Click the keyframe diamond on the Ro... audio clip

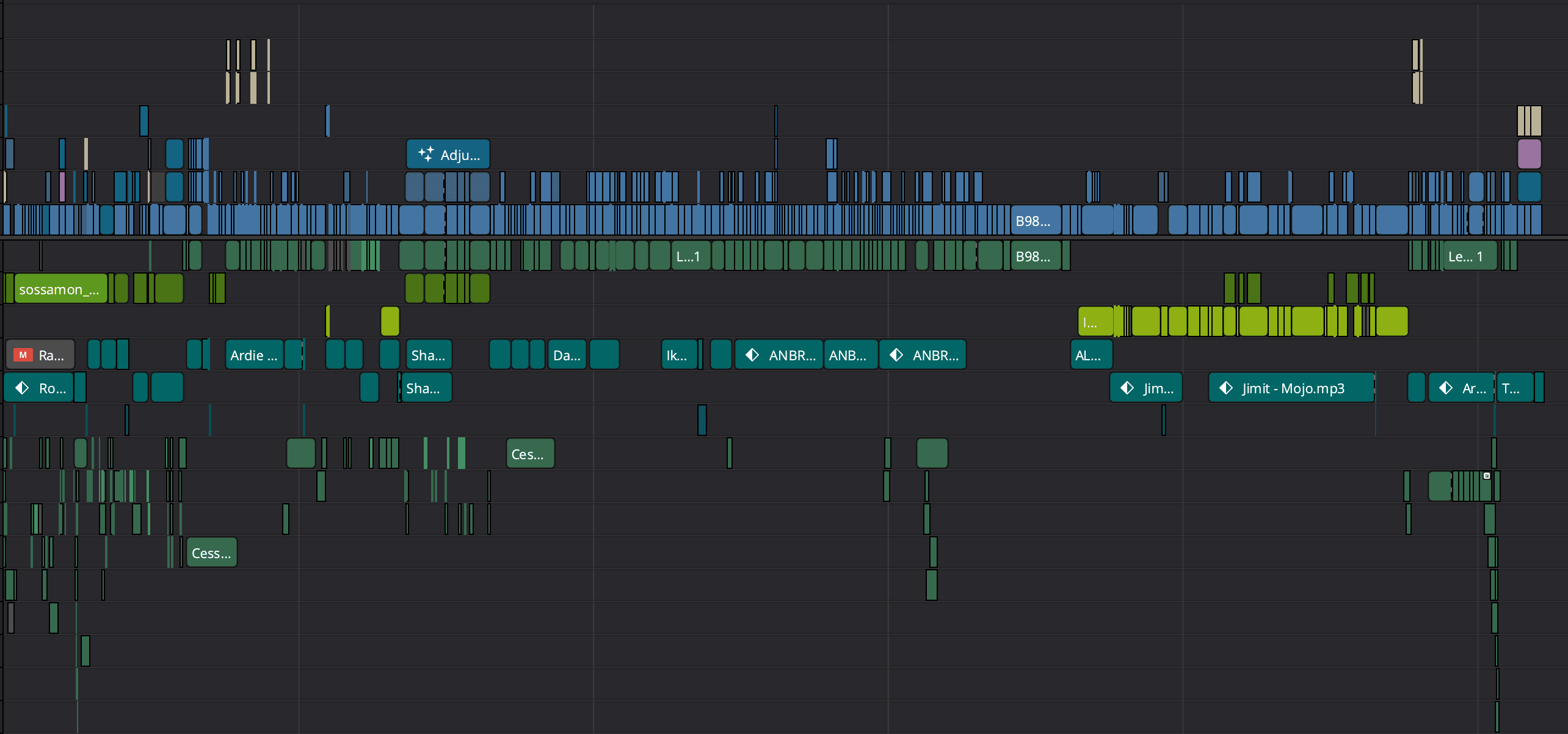point(22,388)
